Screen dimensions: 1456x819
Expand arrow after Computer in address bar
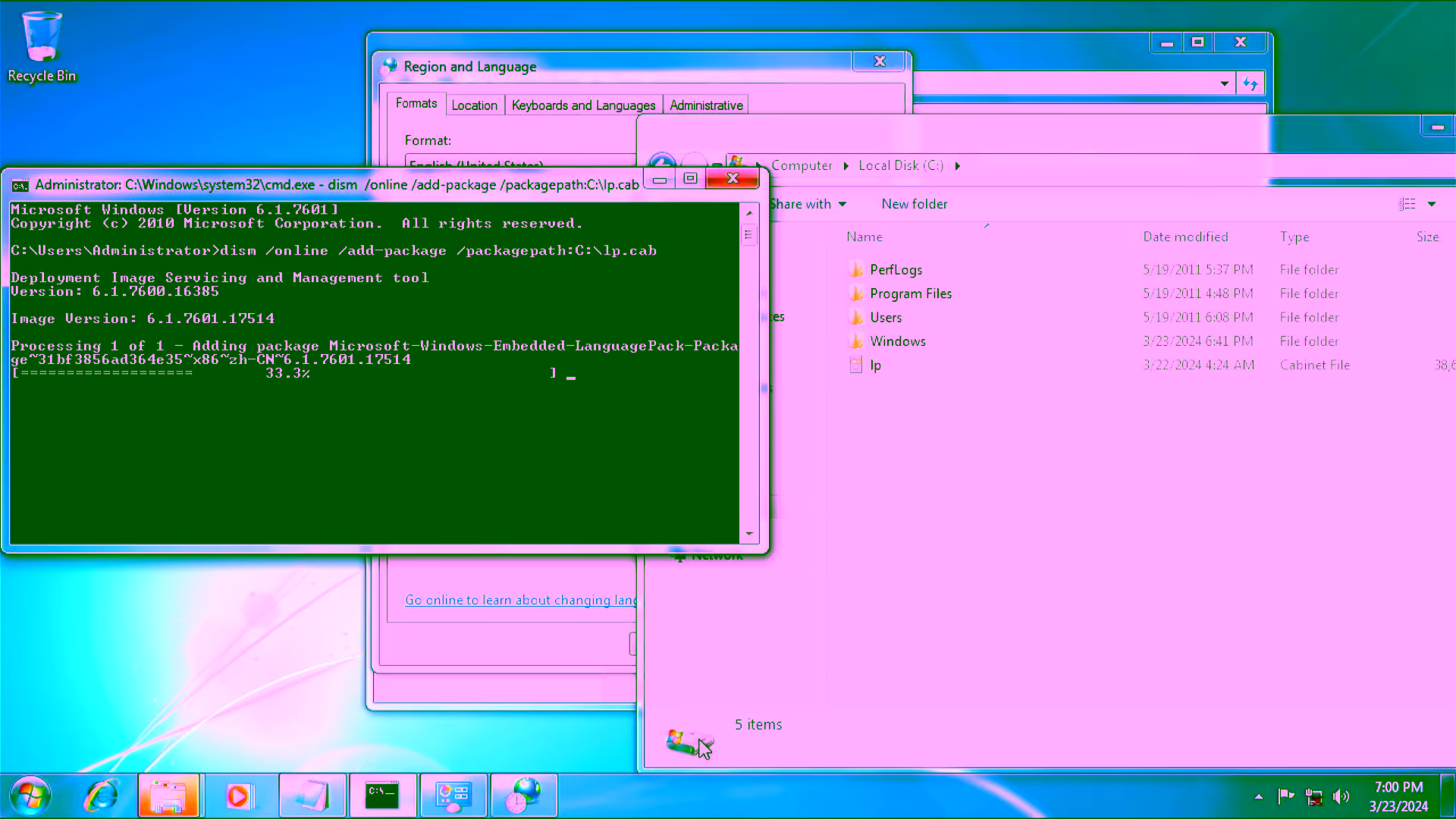point(846,165)
